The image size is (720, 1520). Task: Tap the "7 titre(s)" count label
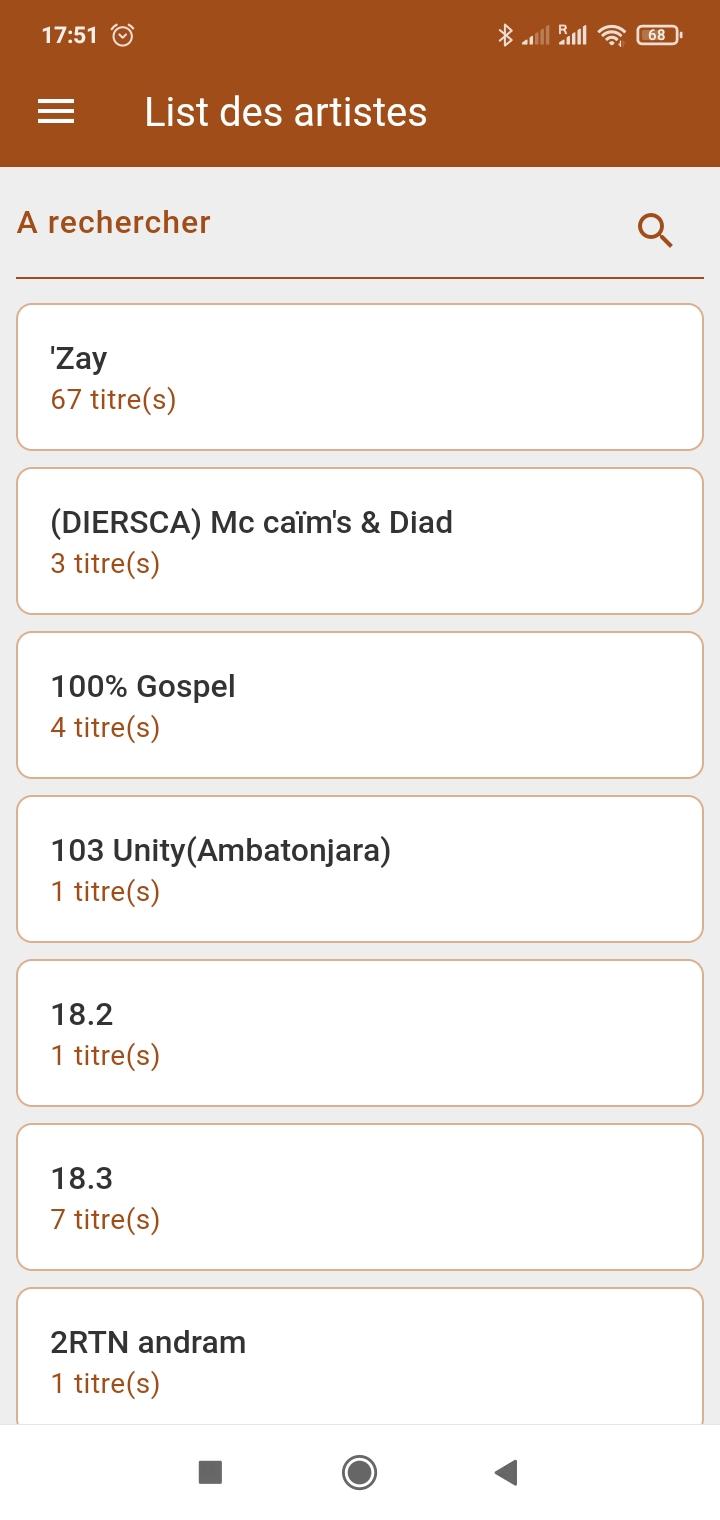point(105,1220)
